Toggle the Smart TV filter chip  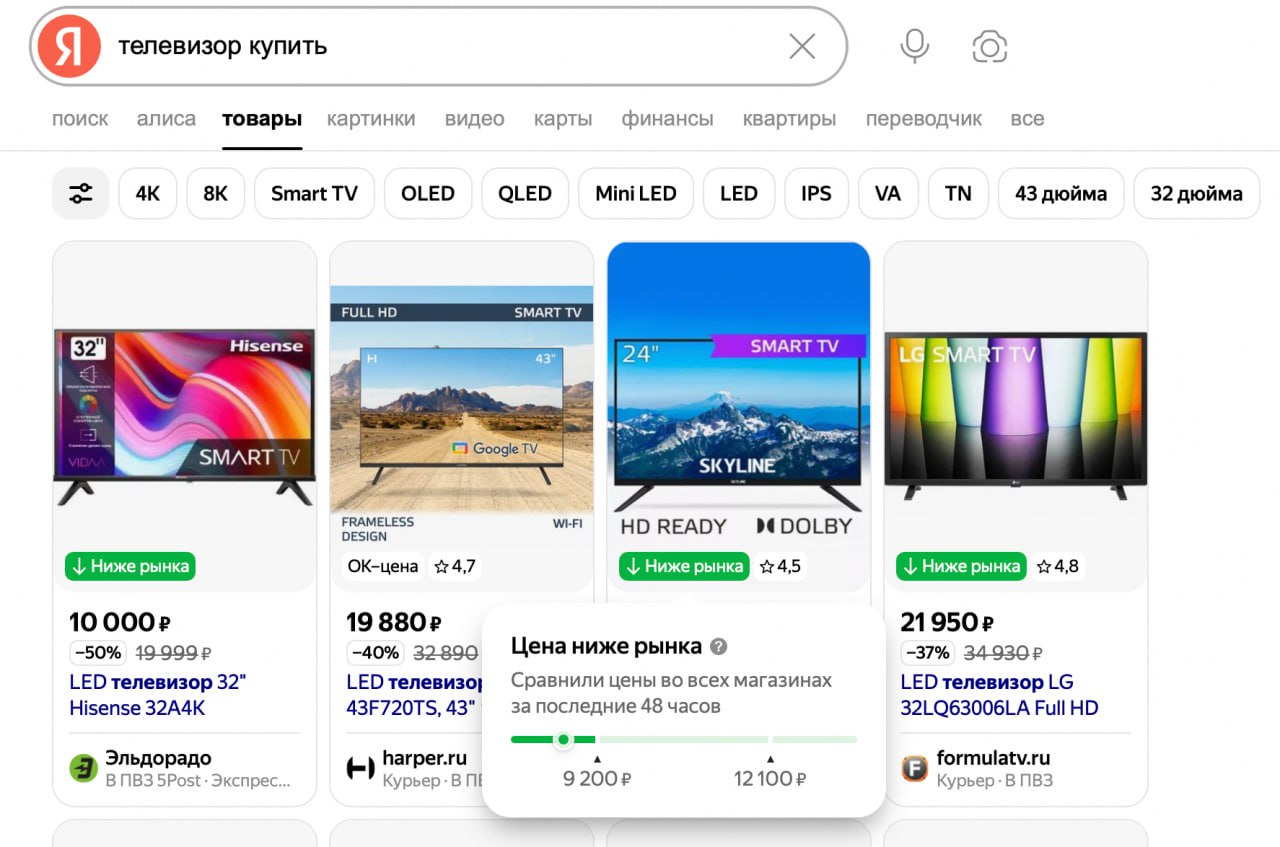tap(314, 194)
